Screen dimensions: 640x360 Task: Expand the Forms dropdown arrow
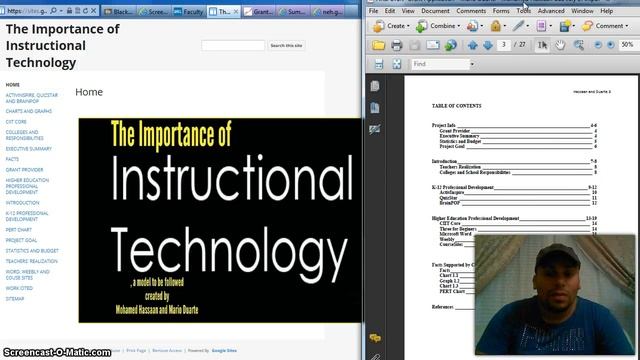[x=551, y=26]
